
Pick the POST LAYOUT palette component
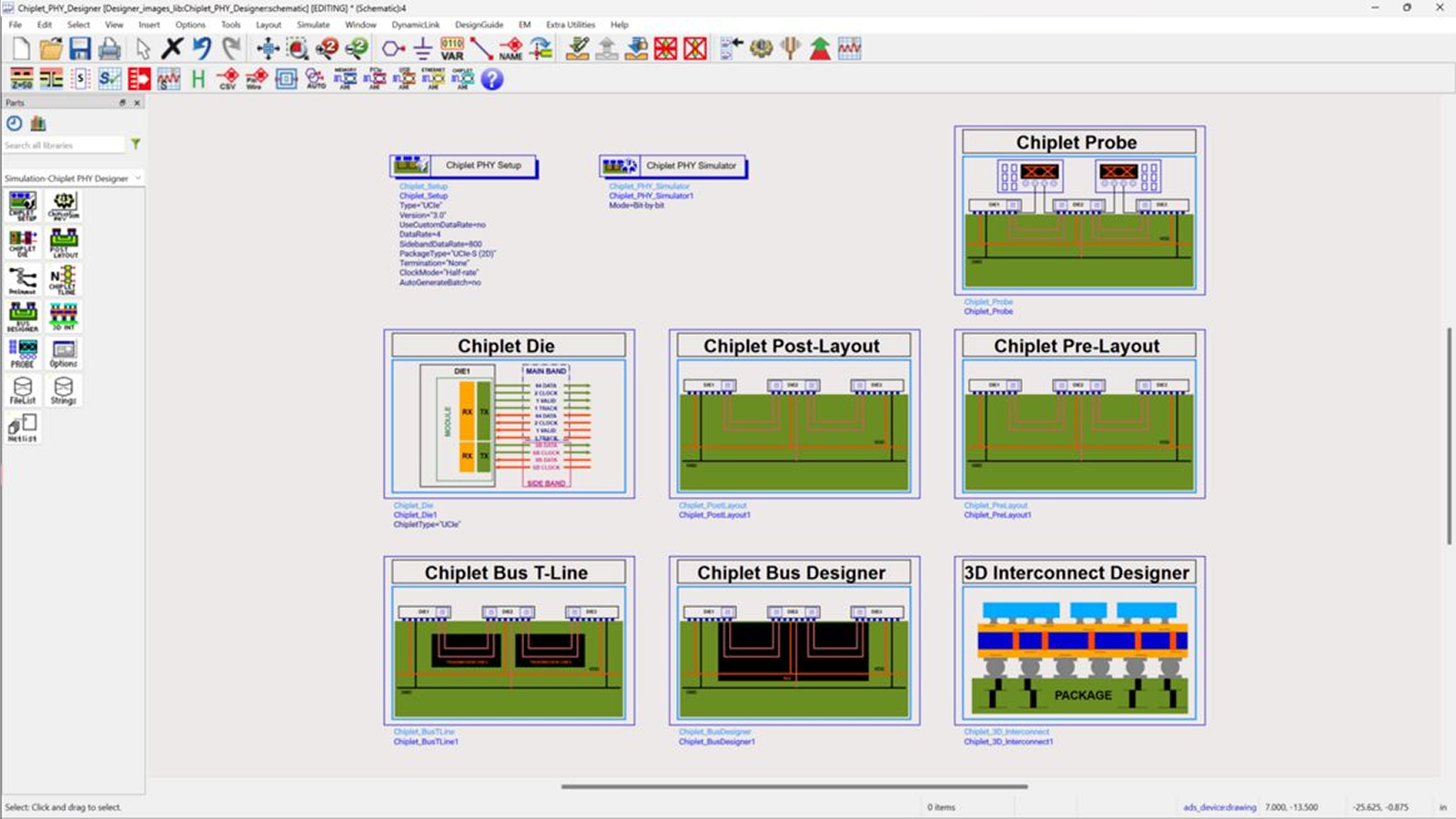(64, 242)
